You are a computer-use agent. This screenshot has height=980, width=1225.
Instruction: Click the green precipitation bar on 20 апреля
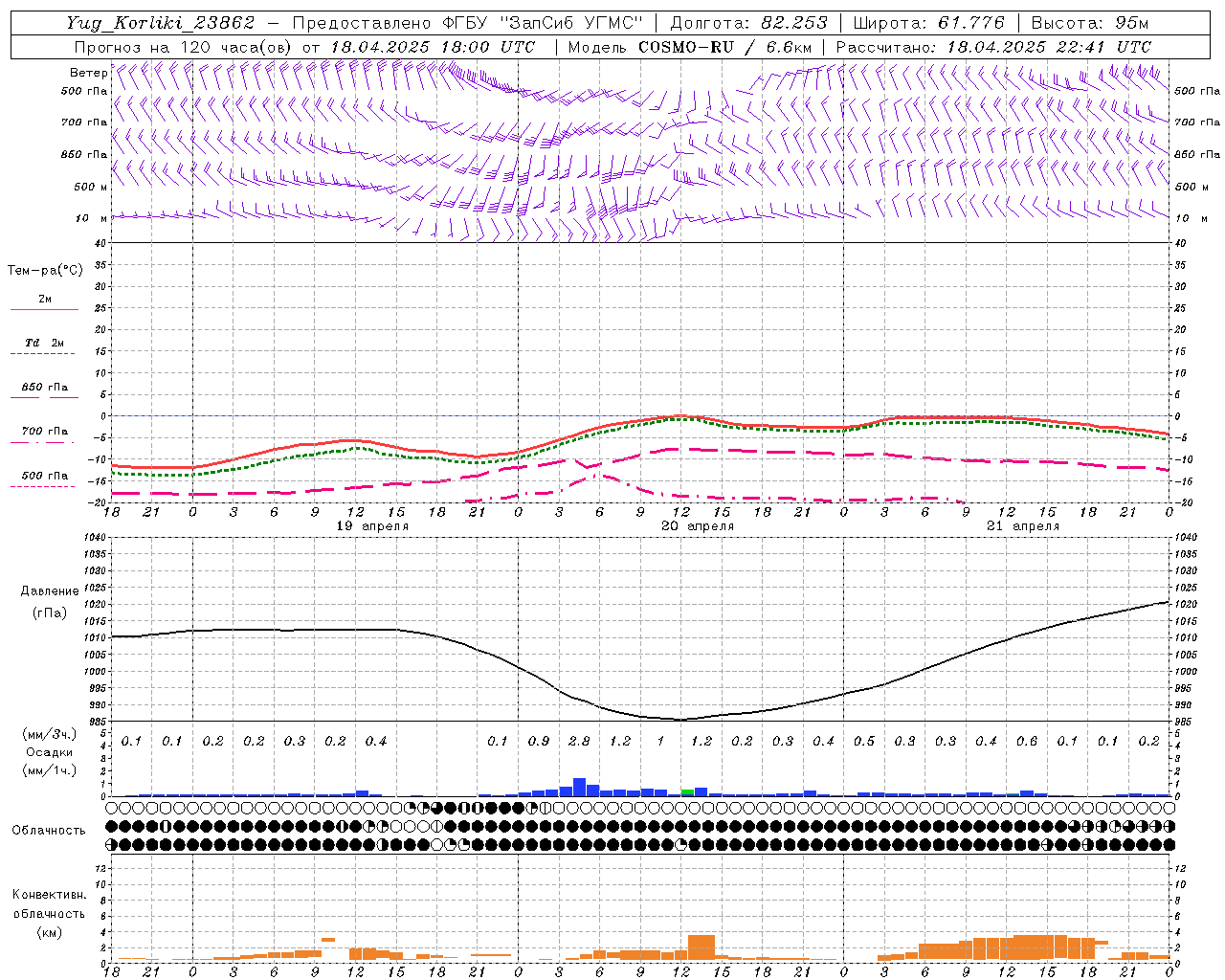[687, 792]
